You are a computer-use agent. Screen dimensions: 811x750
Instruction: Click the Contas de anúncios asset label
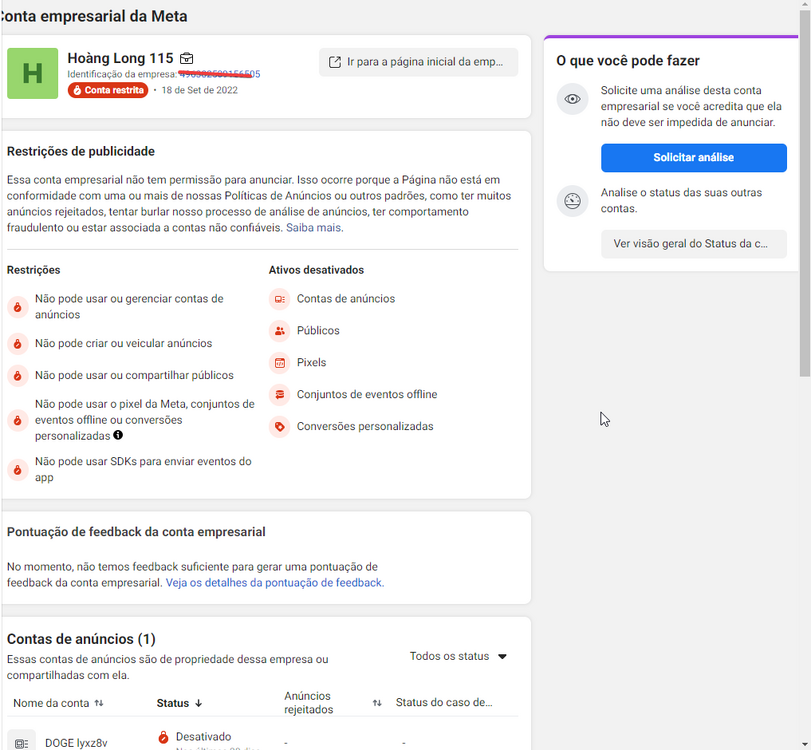tap(346, 299)
